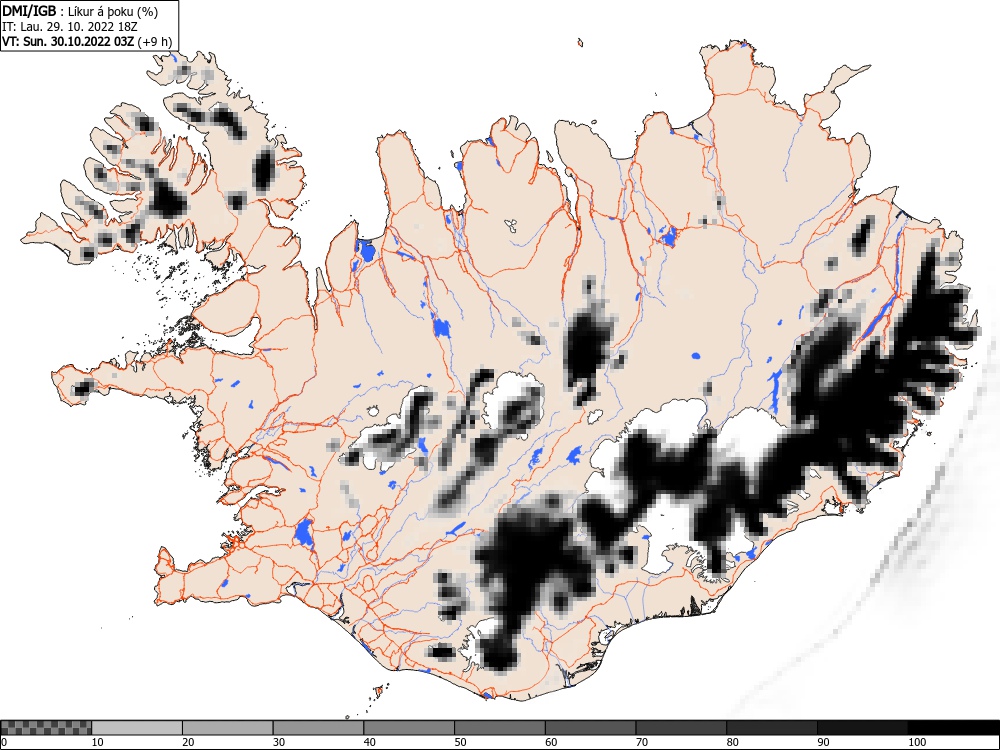Click the legend label '10'
The image size is (1000, 750).
coord(98,742)
